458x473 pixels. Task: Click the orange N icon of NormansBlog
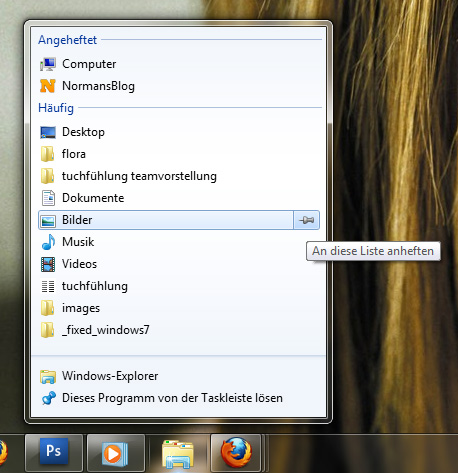(x=48, y=86)
